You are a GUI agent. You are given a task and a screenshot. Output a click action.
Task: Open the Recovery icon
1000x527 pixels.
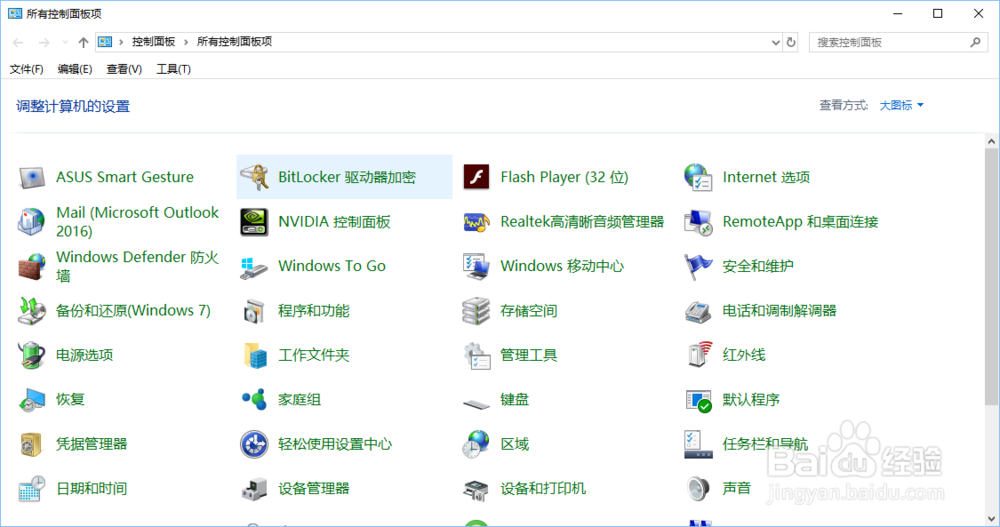[x=31, y=400]
